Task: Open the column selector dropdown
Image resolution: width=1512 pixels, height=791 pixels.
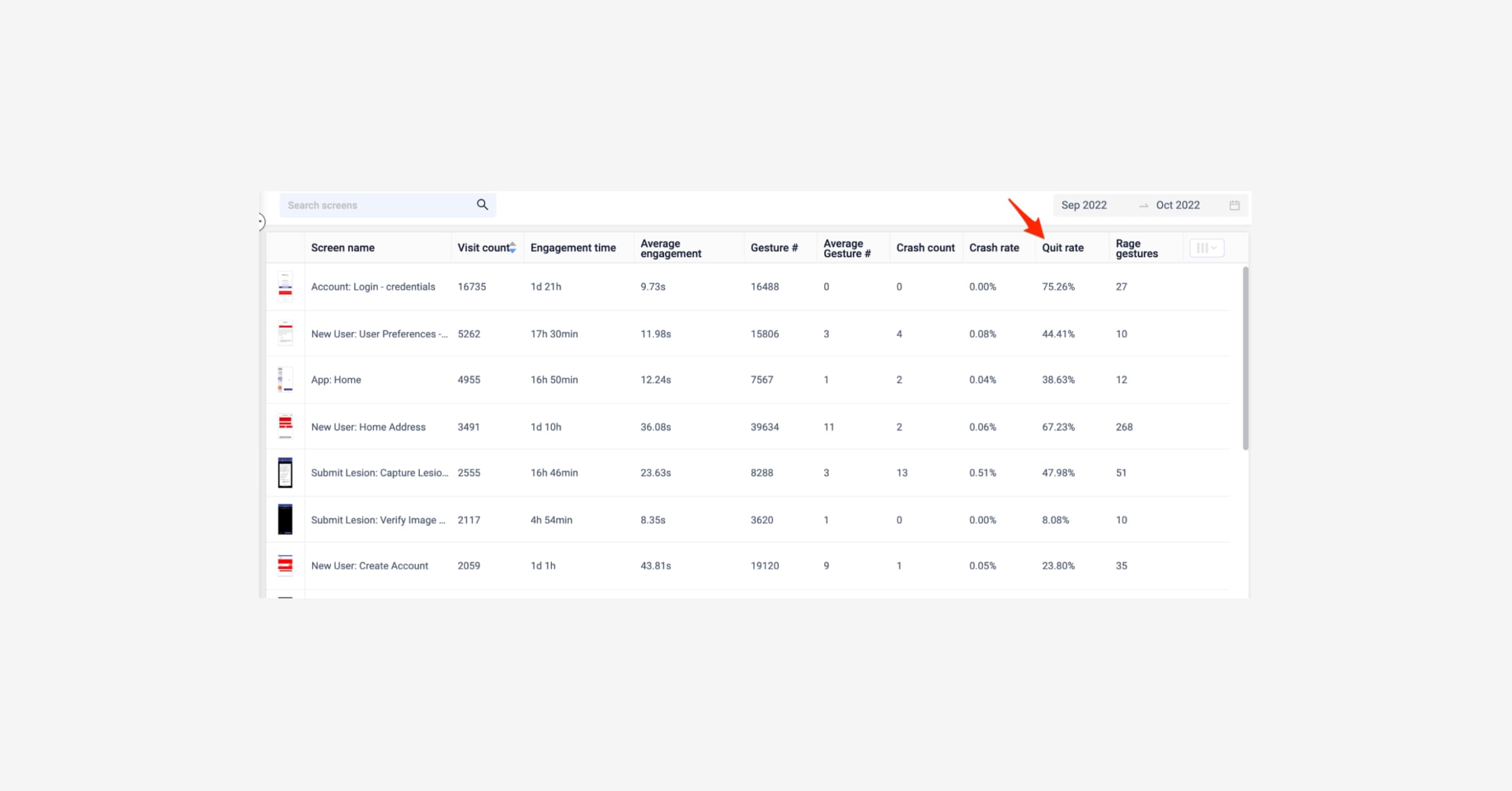Action: (x=1206, y=248)
